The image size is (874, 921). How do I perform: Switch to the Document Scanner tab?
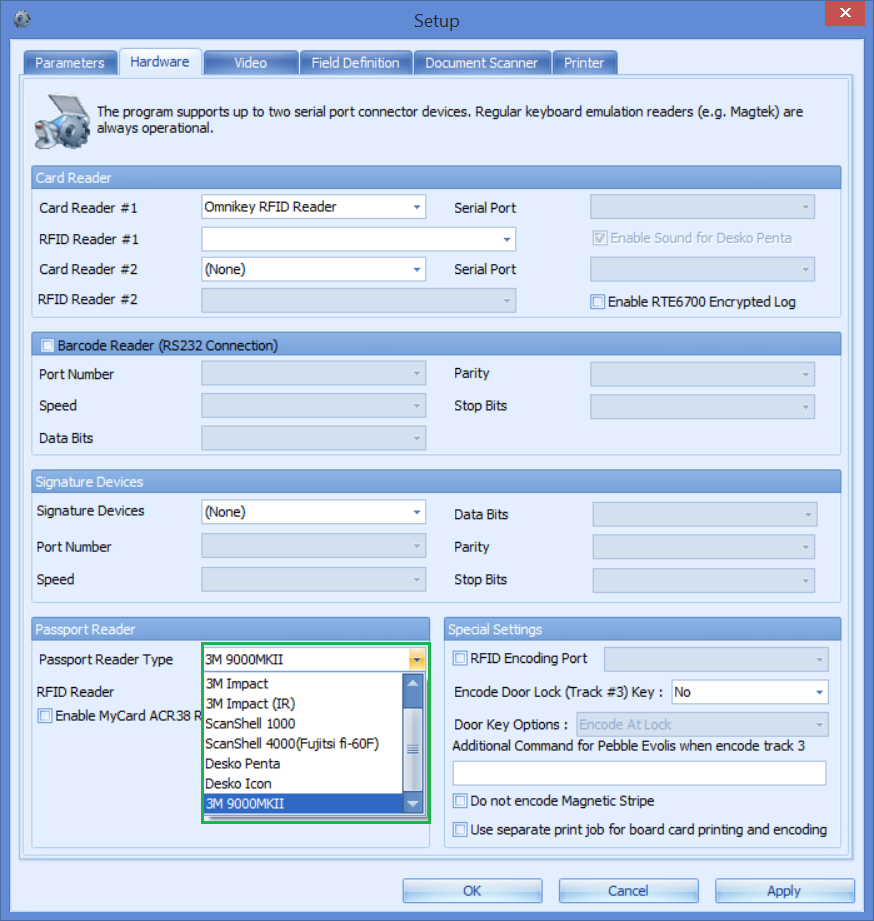point(482,61)
